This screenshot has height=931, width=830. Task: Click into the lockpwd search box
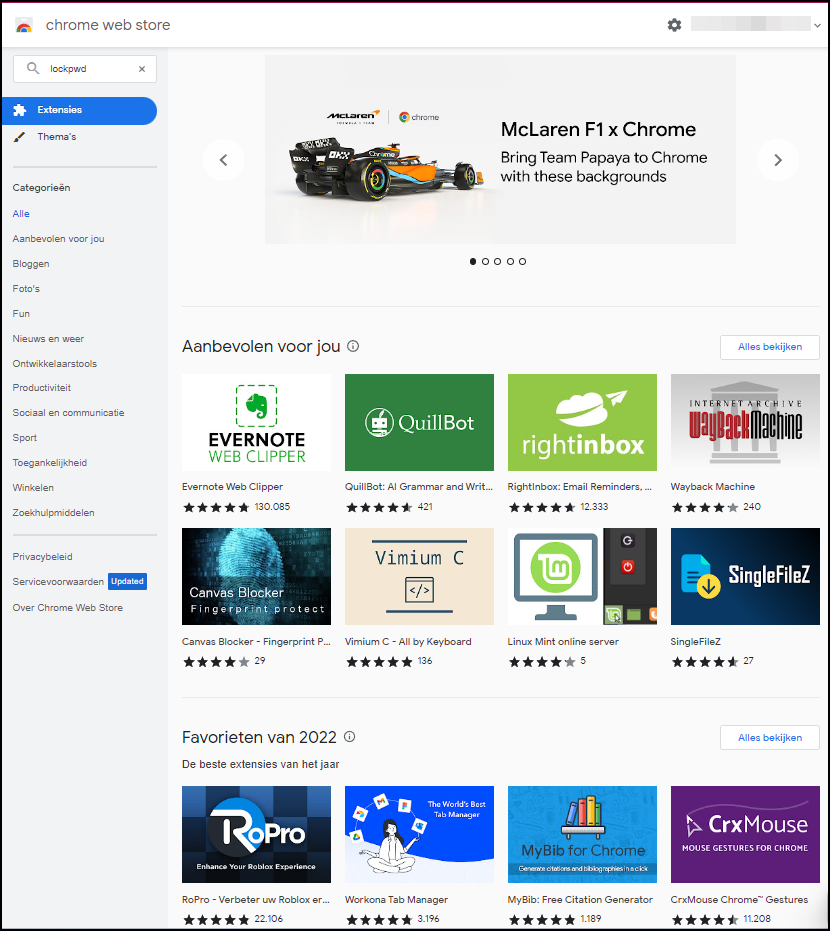[x=85, y=69]
